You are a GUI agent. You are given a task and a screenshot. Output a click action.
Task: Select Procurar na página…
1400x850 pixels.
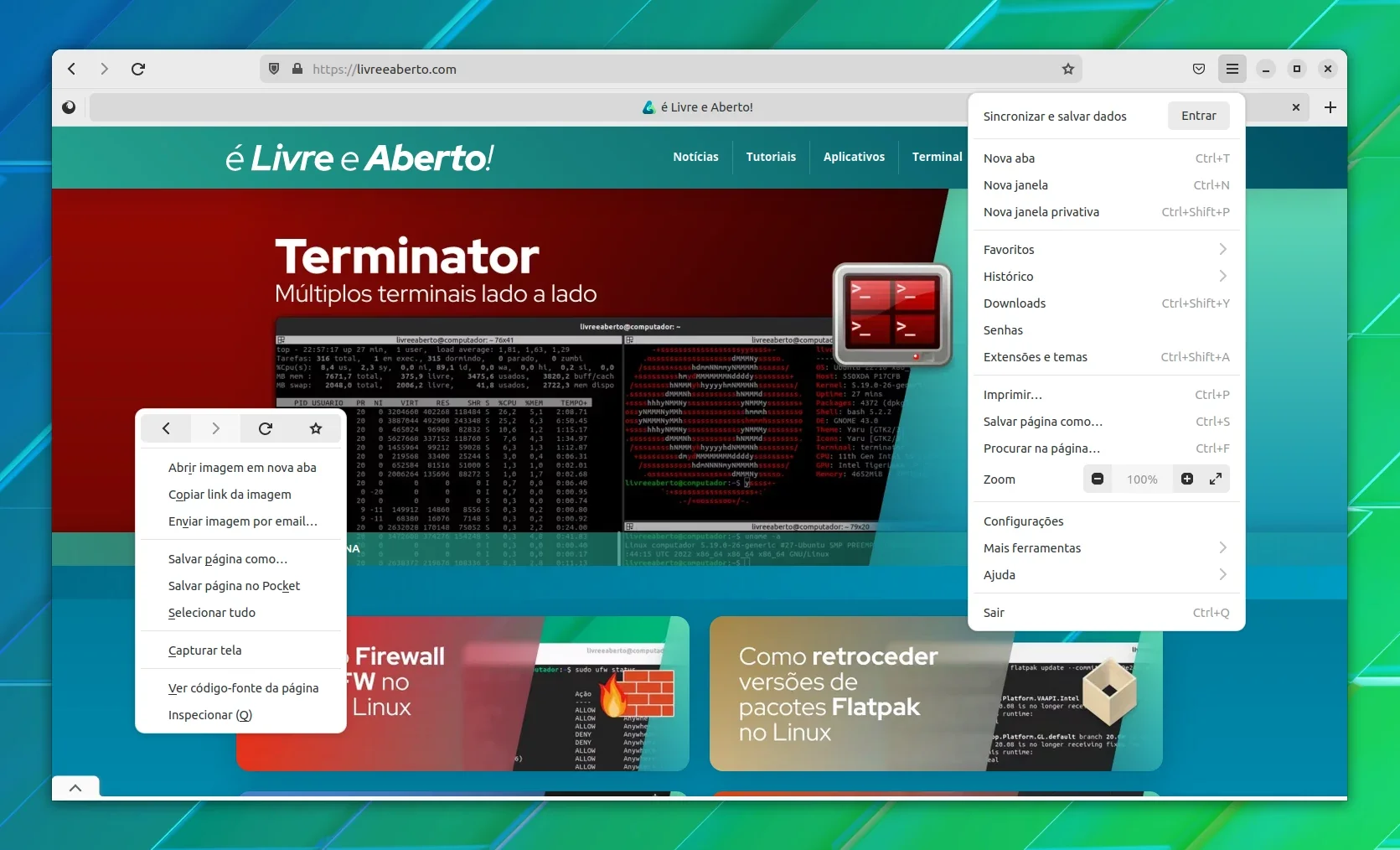[x=1106, y=448]
